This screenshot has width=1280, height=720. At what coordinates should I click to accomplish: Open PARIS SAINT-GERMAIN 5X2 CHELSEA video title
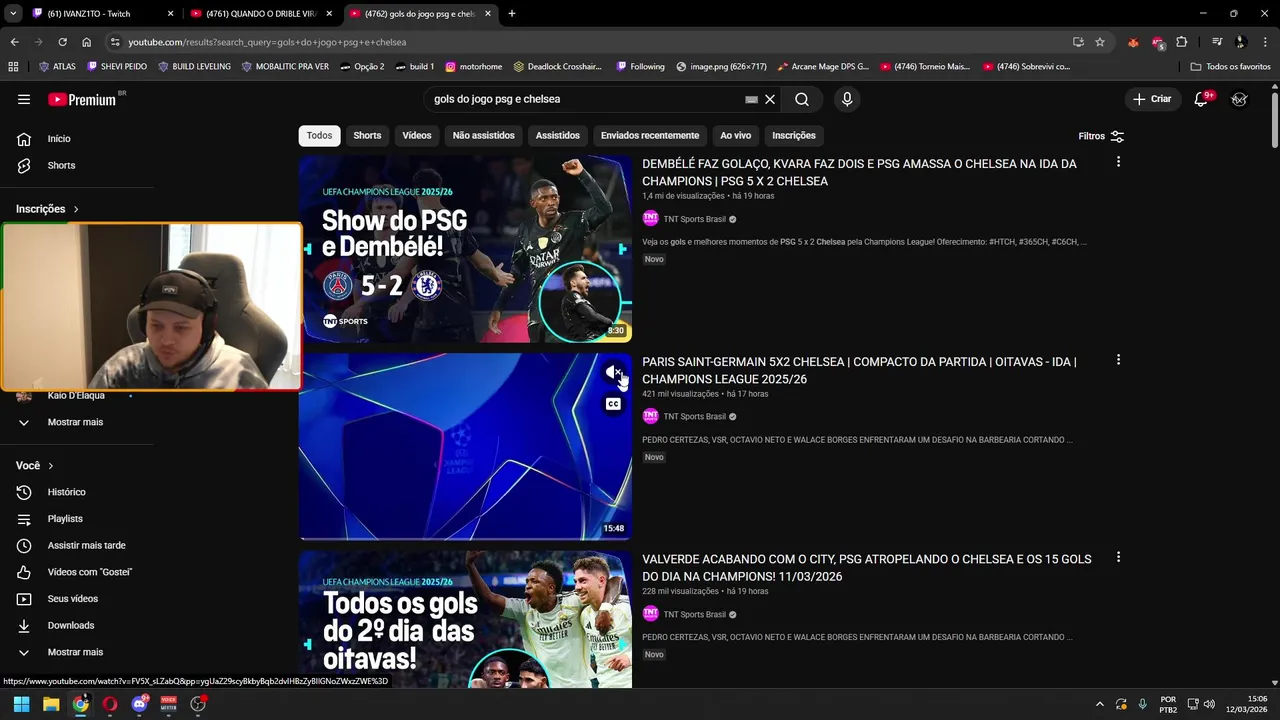[859, 370]
